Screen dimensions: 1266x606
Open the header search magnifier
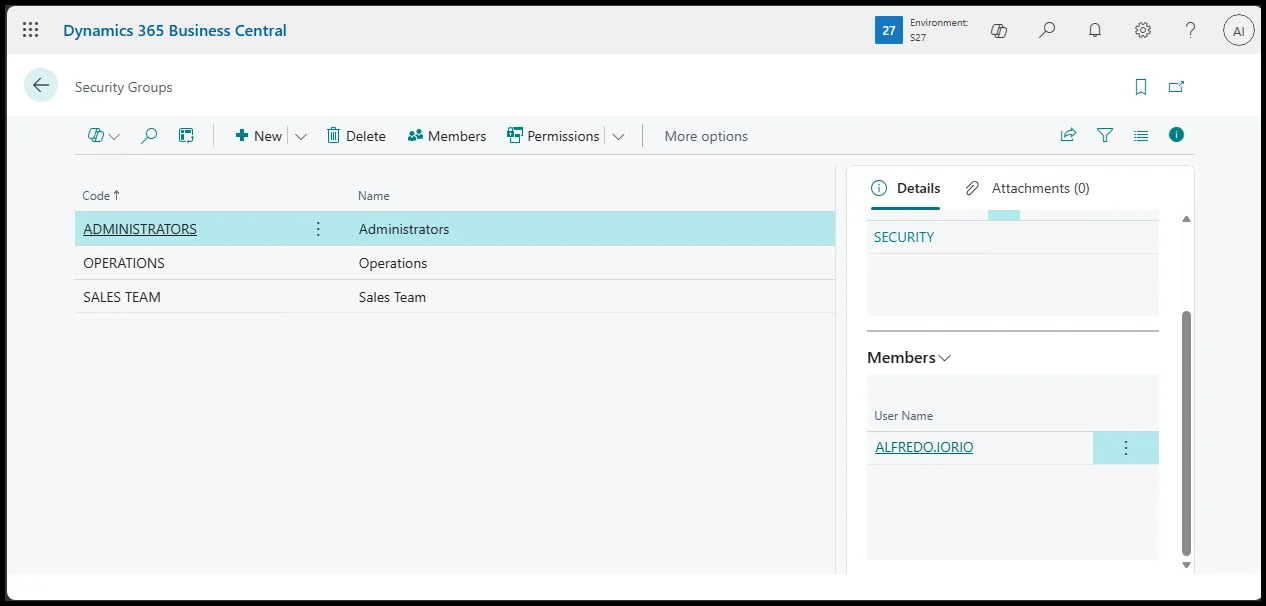pos(1046,30)
